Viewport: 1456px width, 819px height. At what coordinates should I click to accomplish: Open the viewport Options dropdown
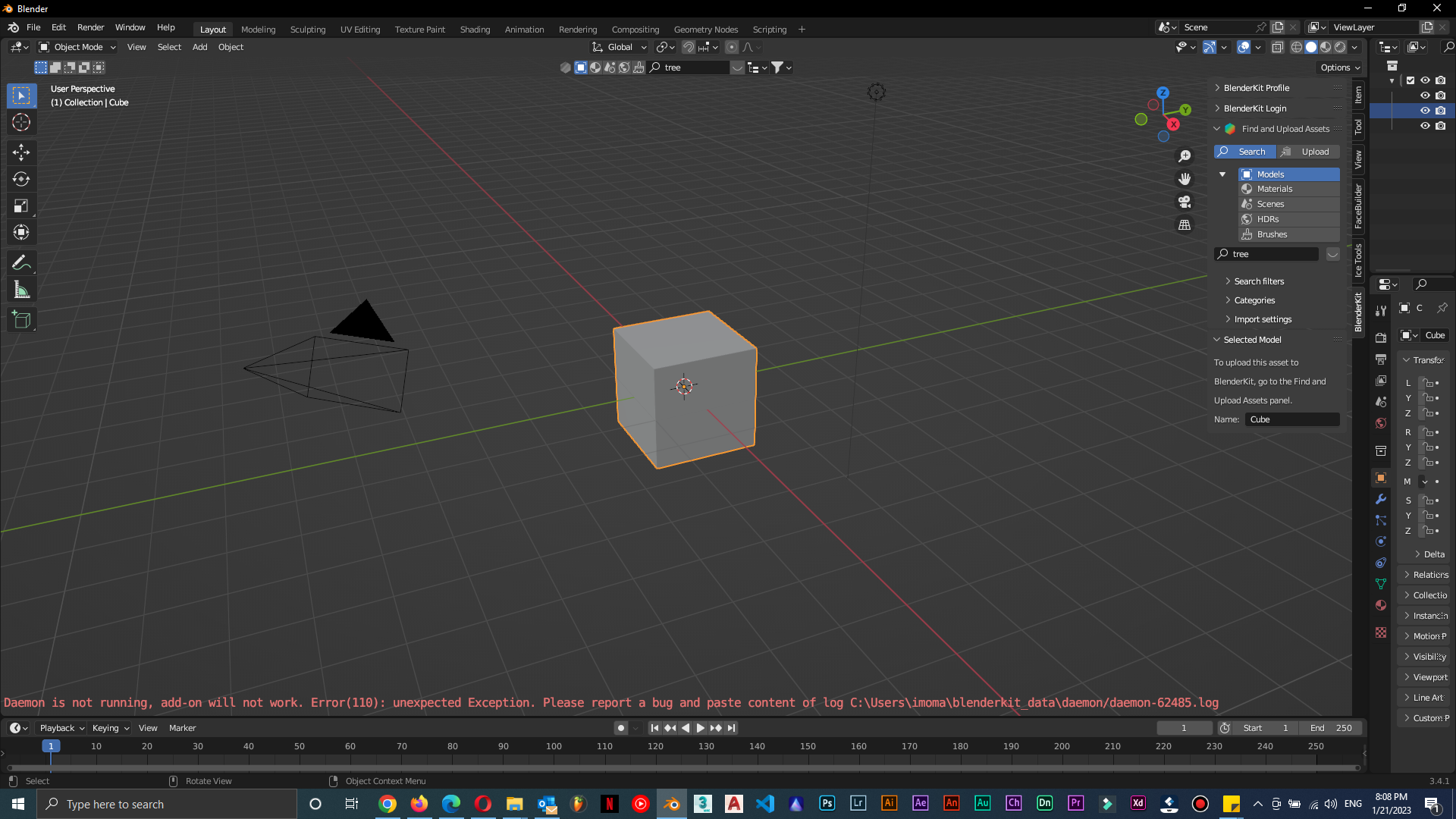pos(1340,67)
